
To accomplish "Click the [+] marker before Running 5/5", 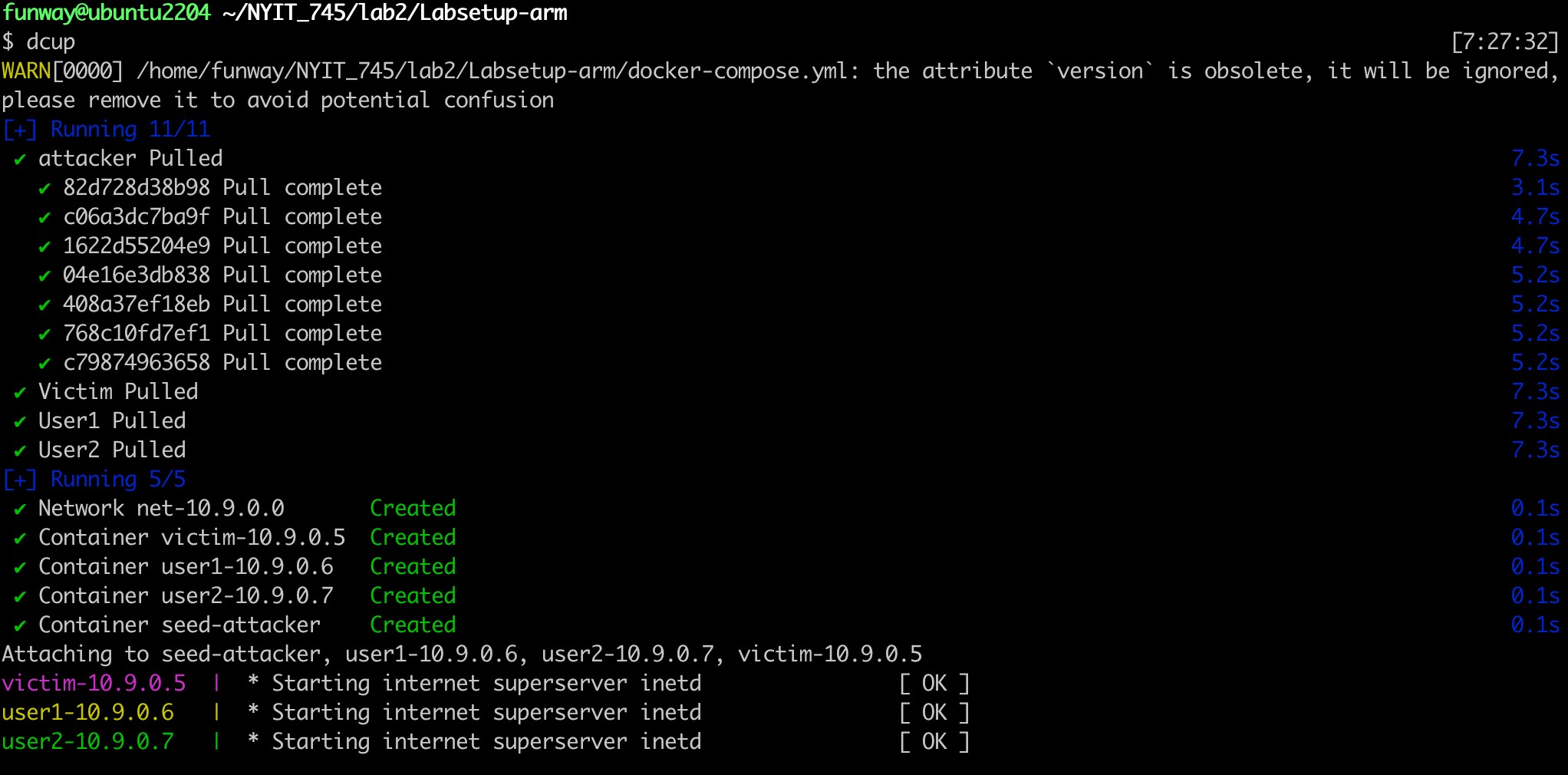I will 19,480.
